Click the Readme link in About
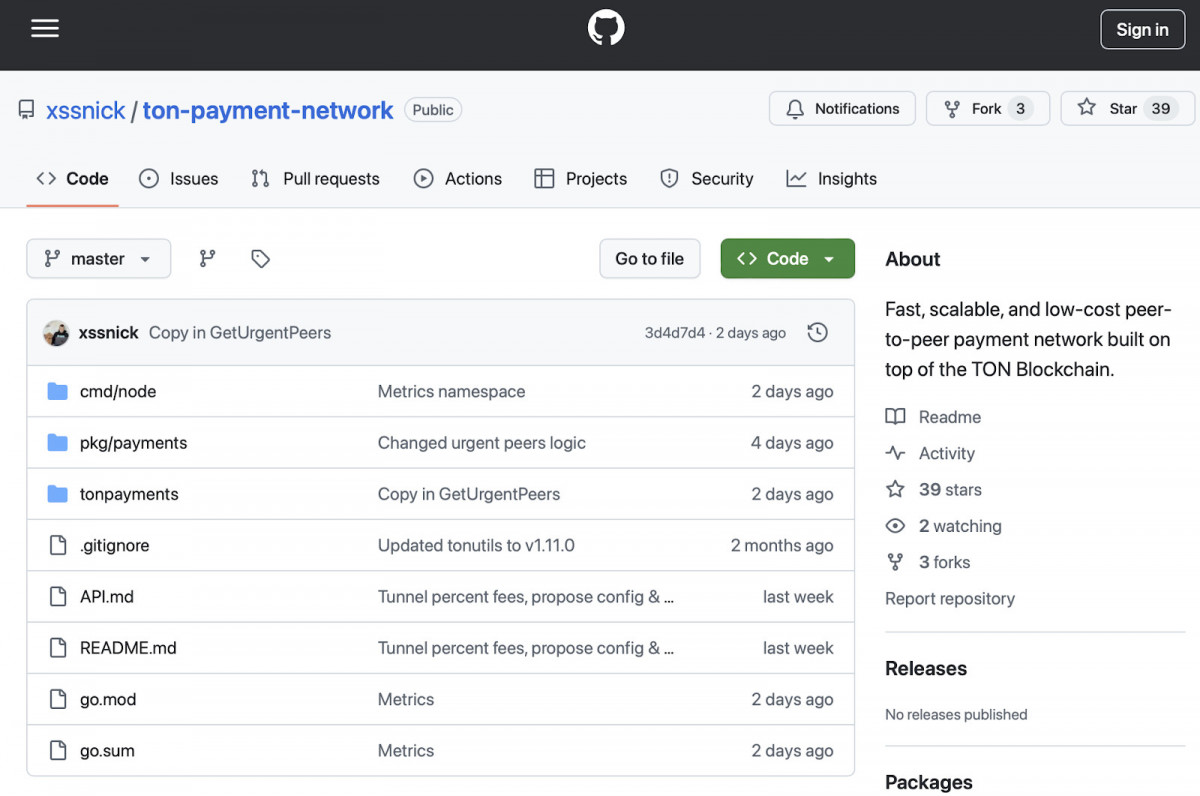The height and width of the screenshot is (796, 1200). point(950,418)
